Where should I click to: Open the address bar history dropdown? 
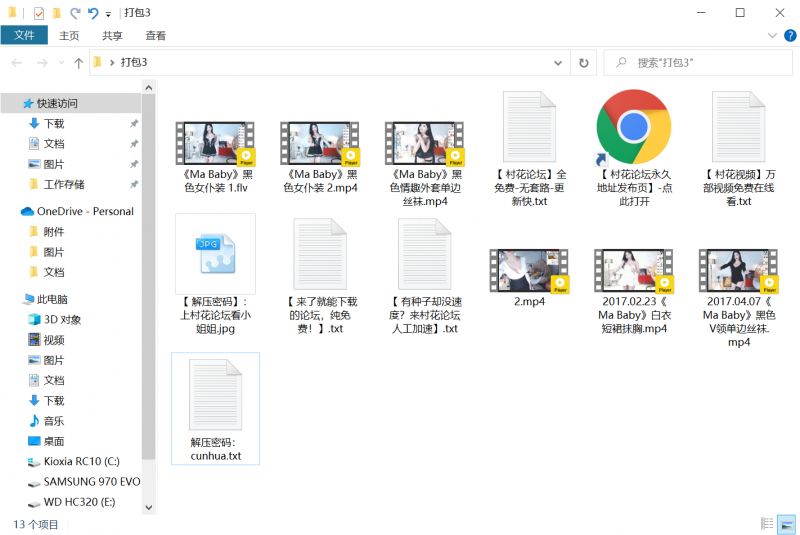[560, 62]
